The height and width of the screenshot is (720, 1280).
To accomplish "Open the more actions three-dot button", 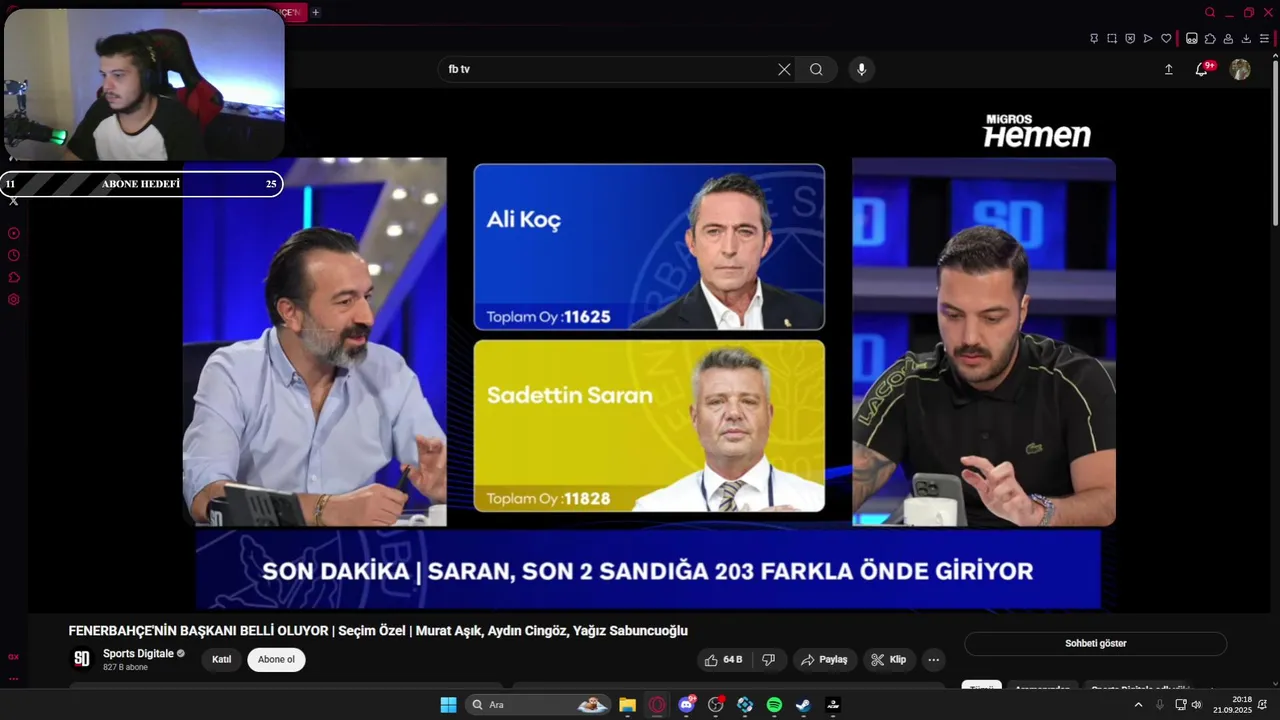I will [933, 660].
